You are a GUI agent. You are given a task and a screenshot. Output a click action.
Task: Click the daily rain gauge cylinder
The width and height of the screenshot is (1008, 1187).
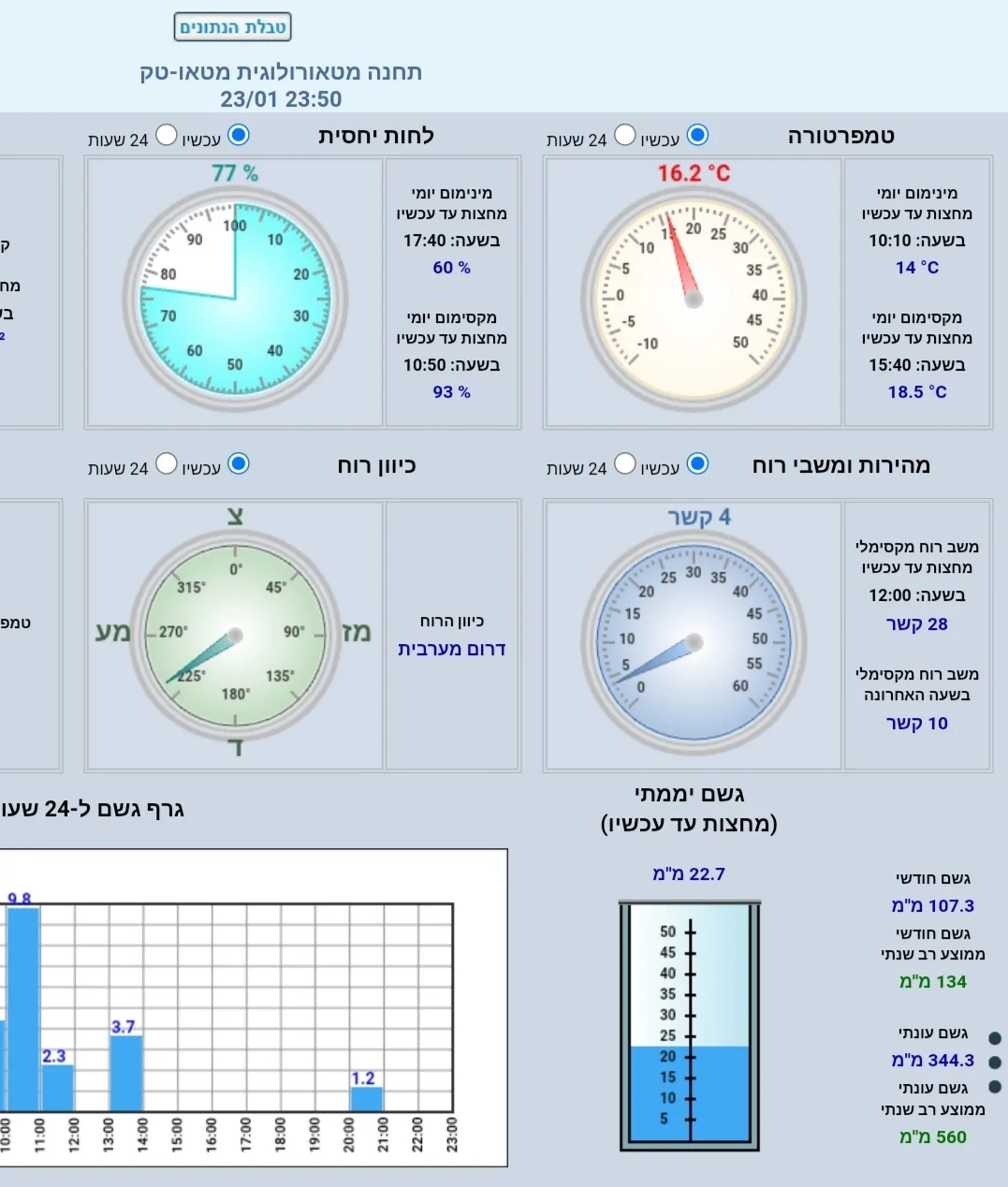pos(690,1025)
